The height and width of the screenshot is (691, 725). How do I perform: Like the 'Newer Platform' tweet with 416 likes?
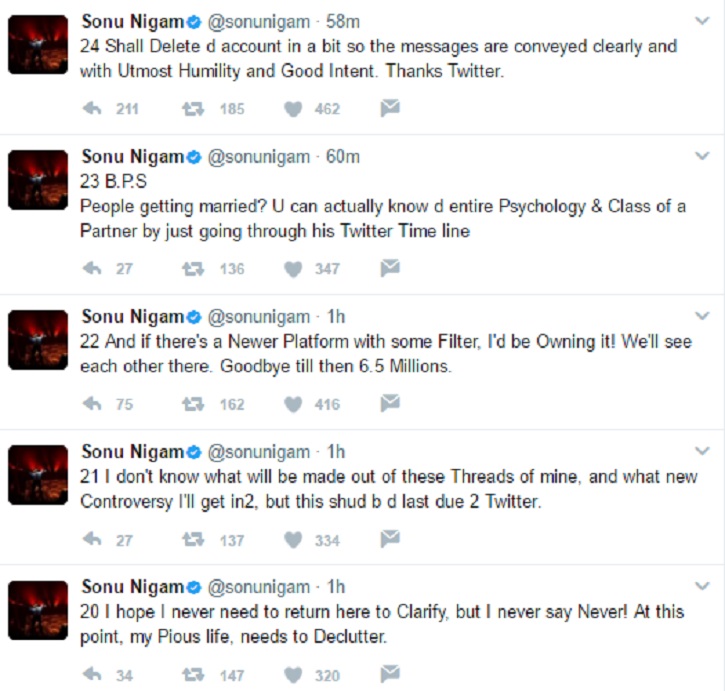293,404
